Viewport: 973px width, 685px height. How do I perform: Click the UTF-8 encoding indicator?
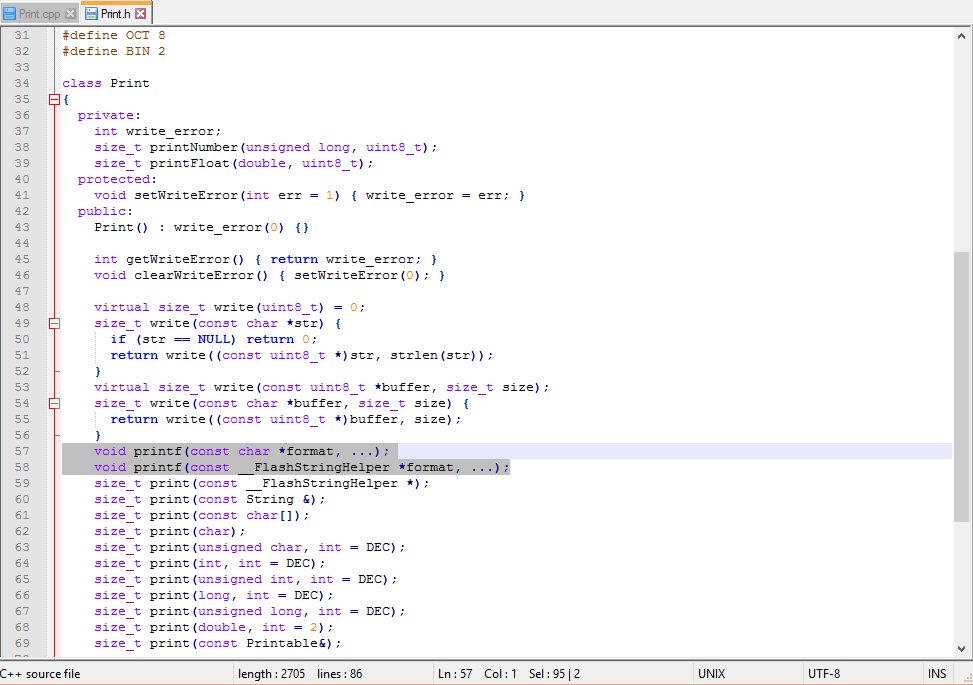pyautogui.click(x=824, y=674)
